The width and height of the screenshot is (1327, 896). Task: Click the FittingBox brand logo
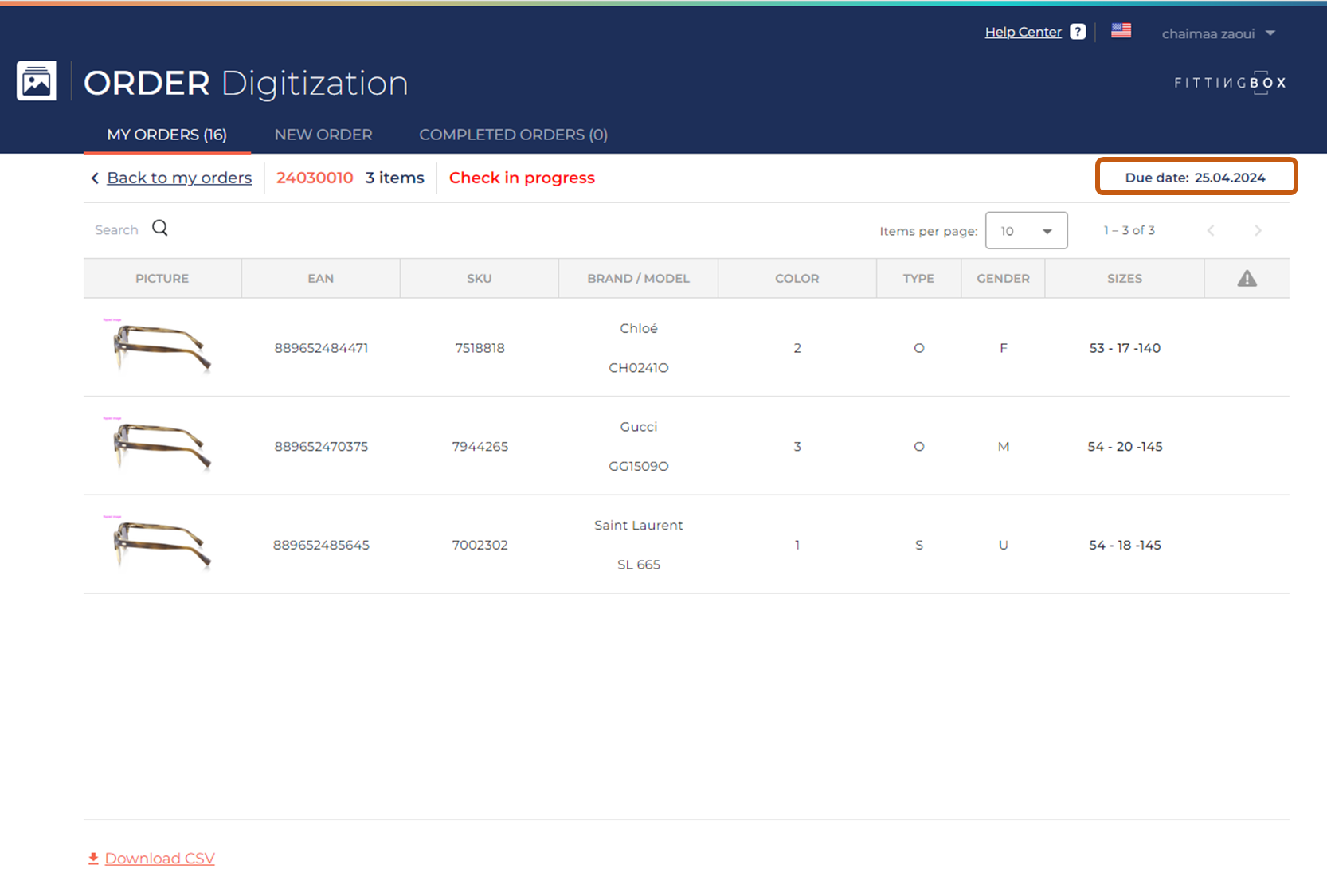click(x=1230, y=83)
